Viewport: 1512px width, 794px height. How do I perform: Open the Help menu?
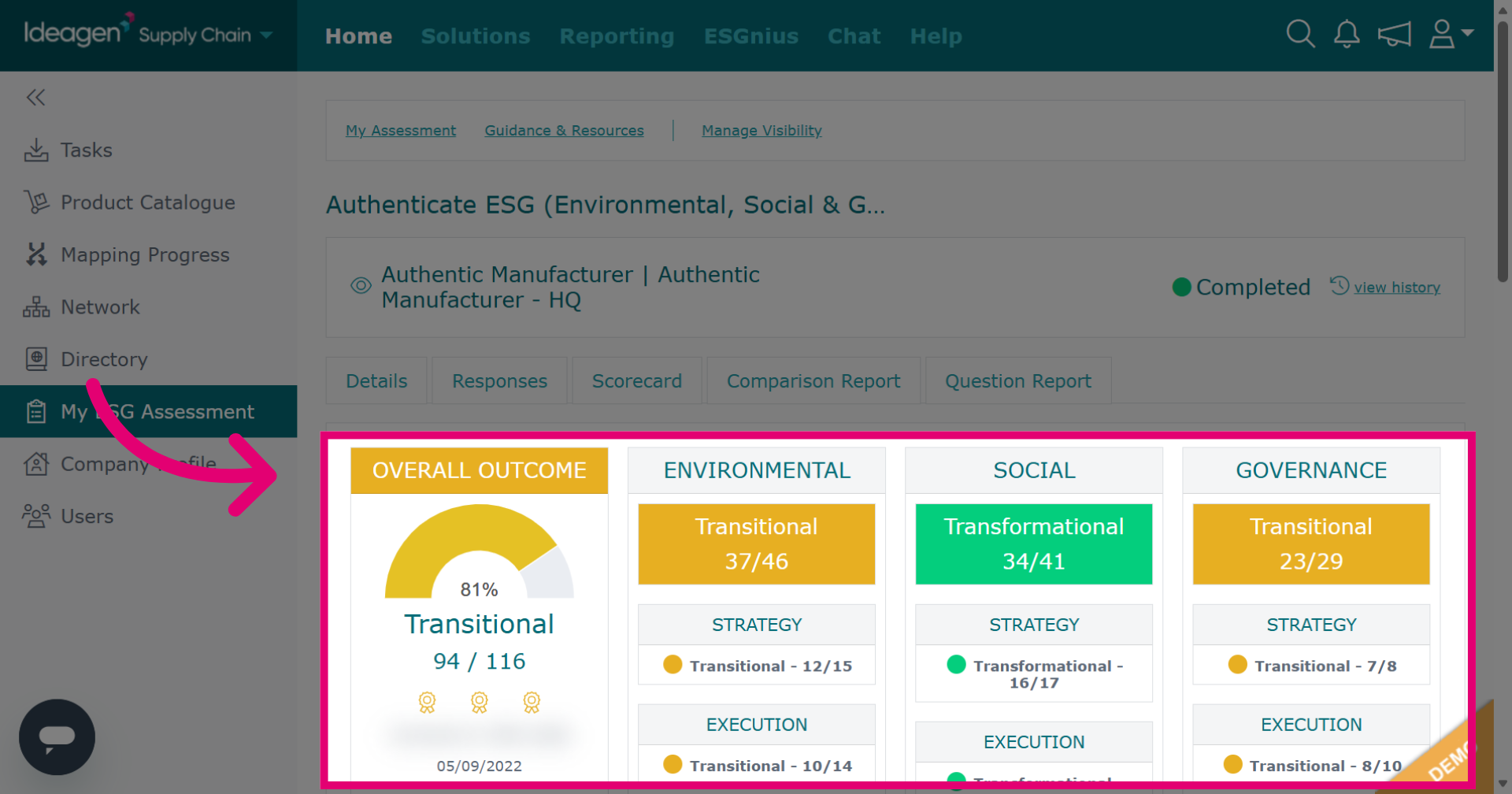tap(936, 36)
